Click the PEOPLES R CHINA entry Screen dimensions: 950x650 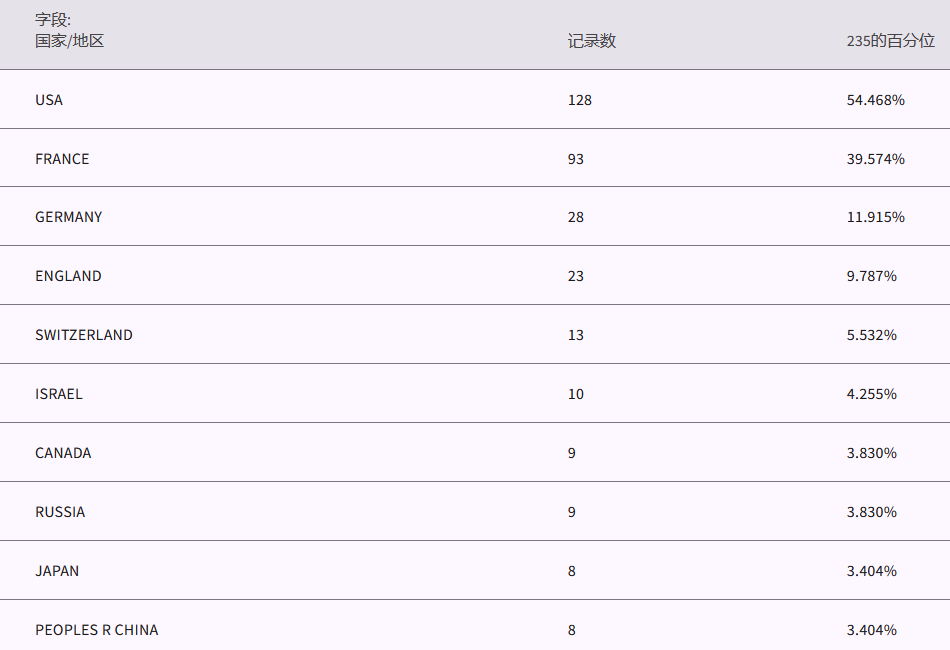pyautogui.click(x=97, y=630)
